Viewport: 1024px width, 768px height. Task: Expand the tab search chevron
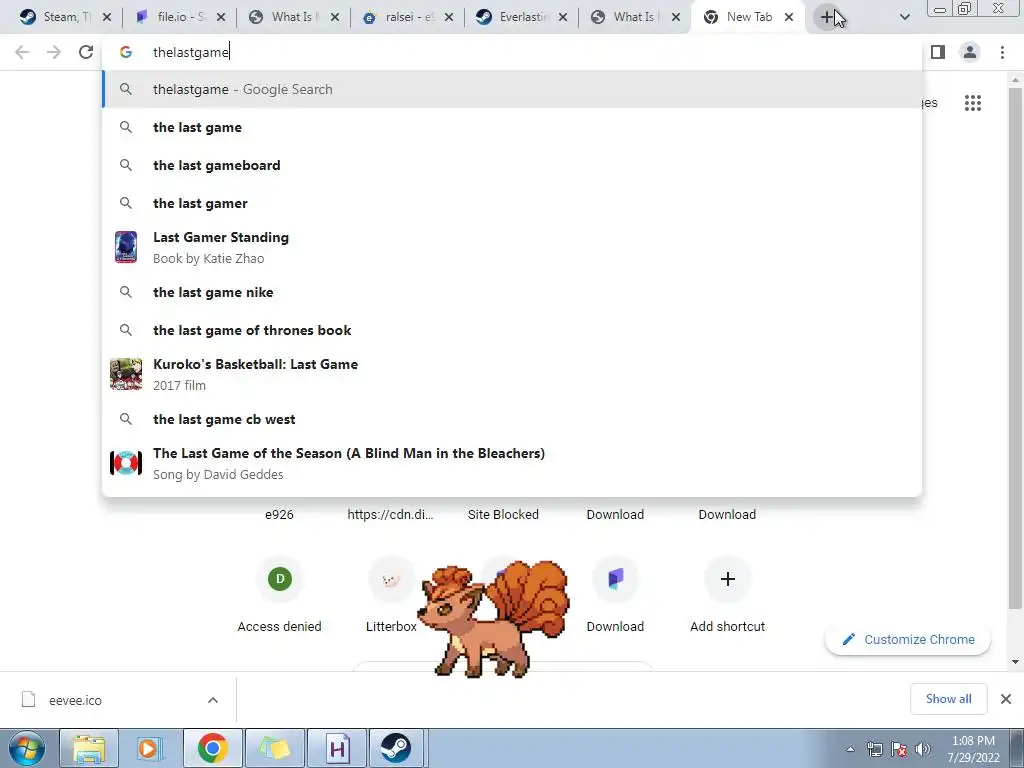click(904, 17)
